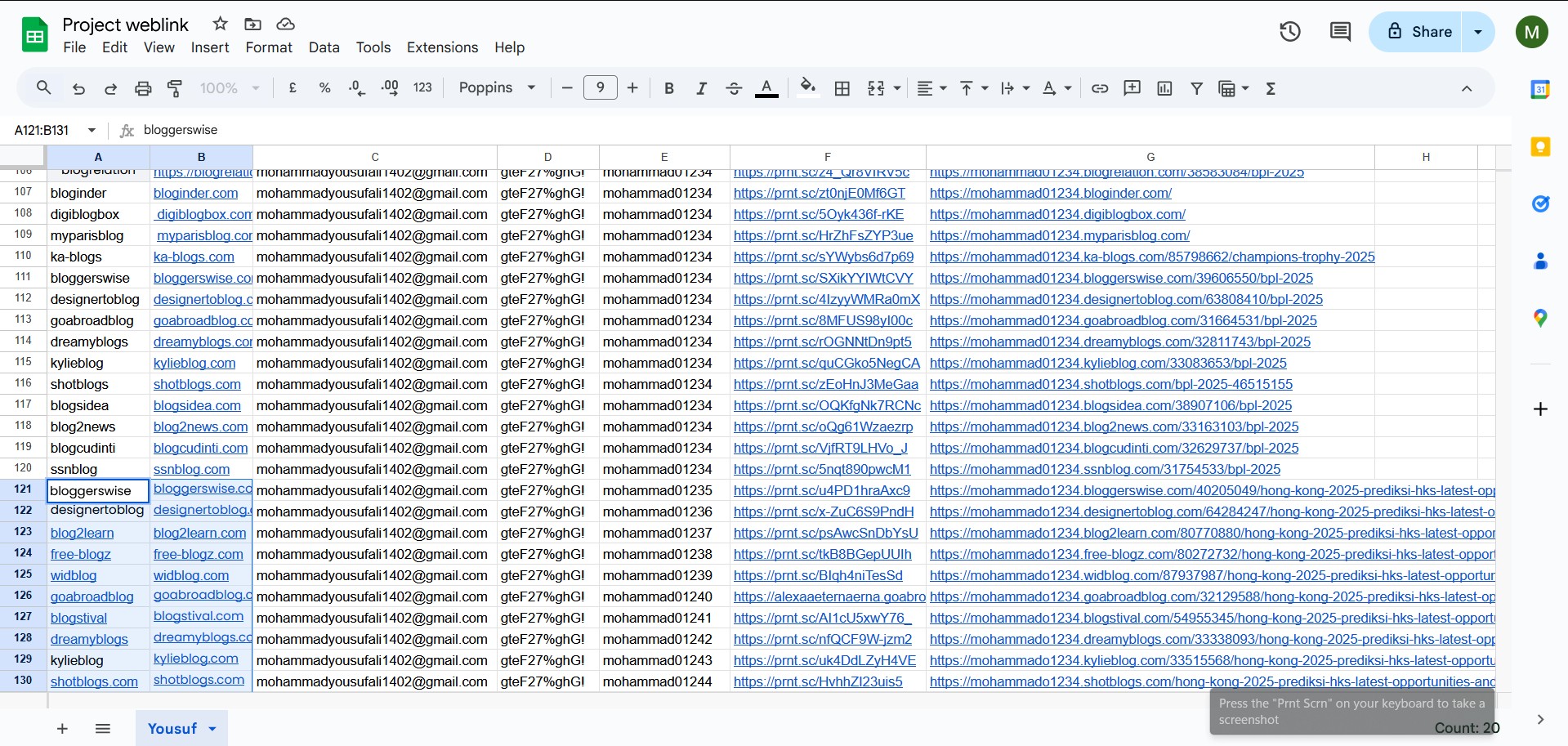Open Google Keep in side panel
The image size is (1568, 746).
(x=1540, y=147)
